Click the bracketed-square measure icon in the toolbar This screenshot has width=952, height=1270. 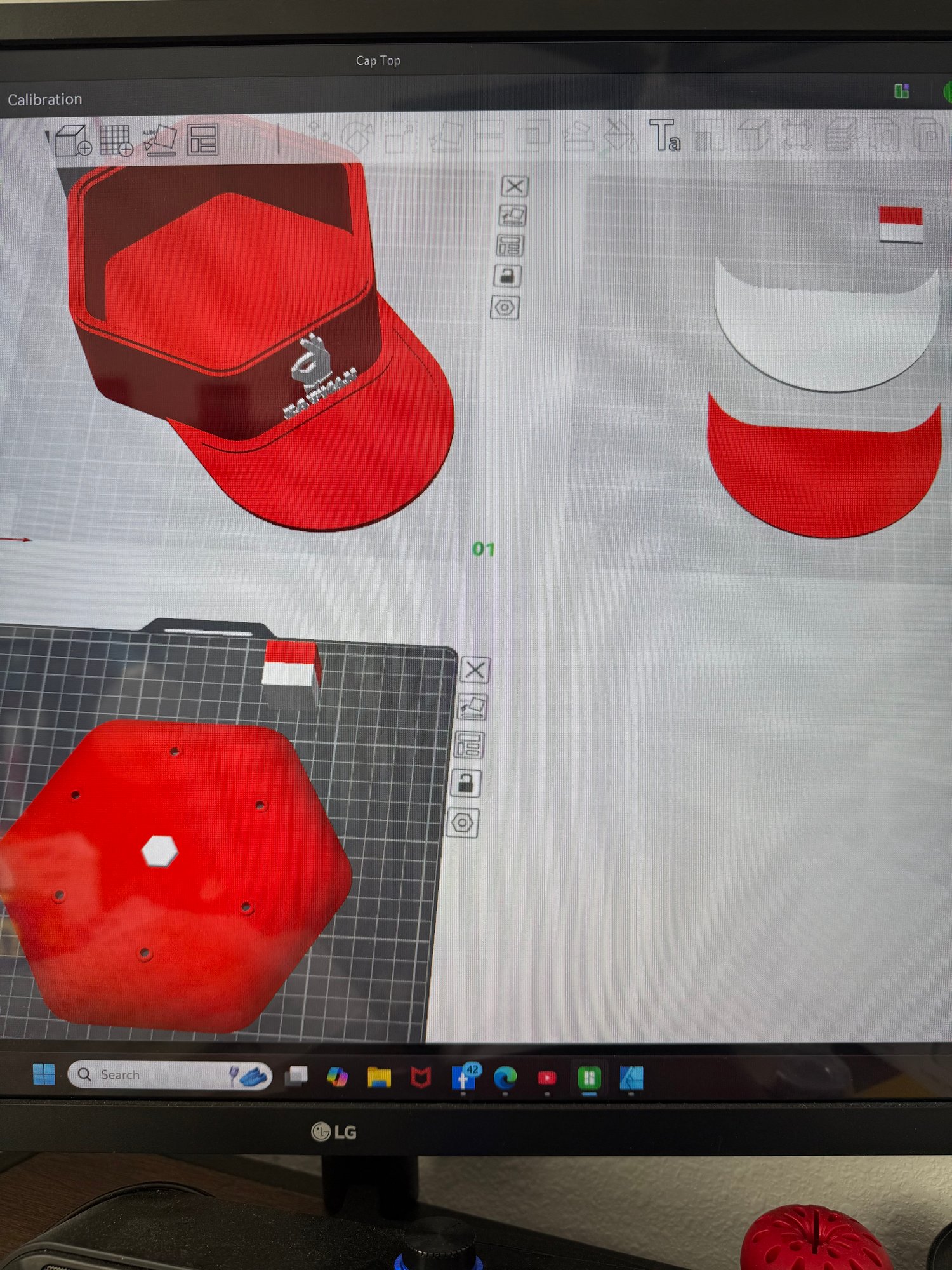tap(797, 135)
